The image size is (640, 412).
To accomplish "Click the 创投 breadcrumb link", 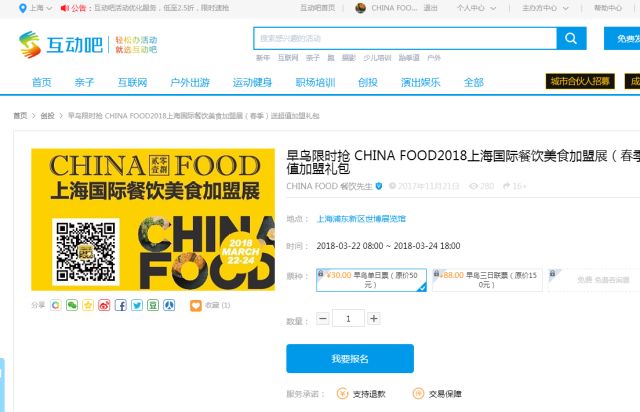I will (x=47, y=116).
